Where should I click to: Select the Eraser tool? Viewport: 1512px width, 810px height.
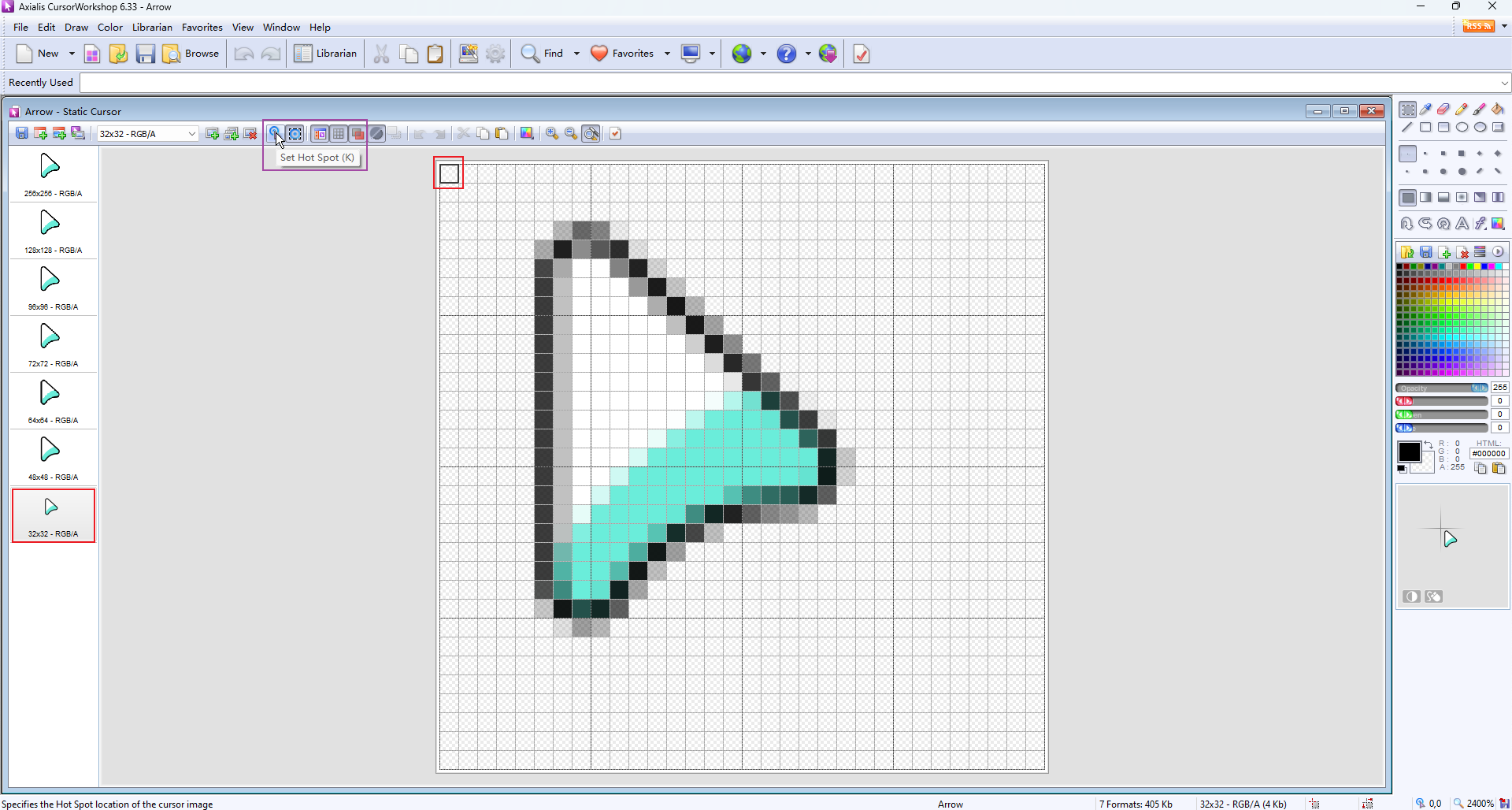pyautogui.click(x=1443, y=110)
